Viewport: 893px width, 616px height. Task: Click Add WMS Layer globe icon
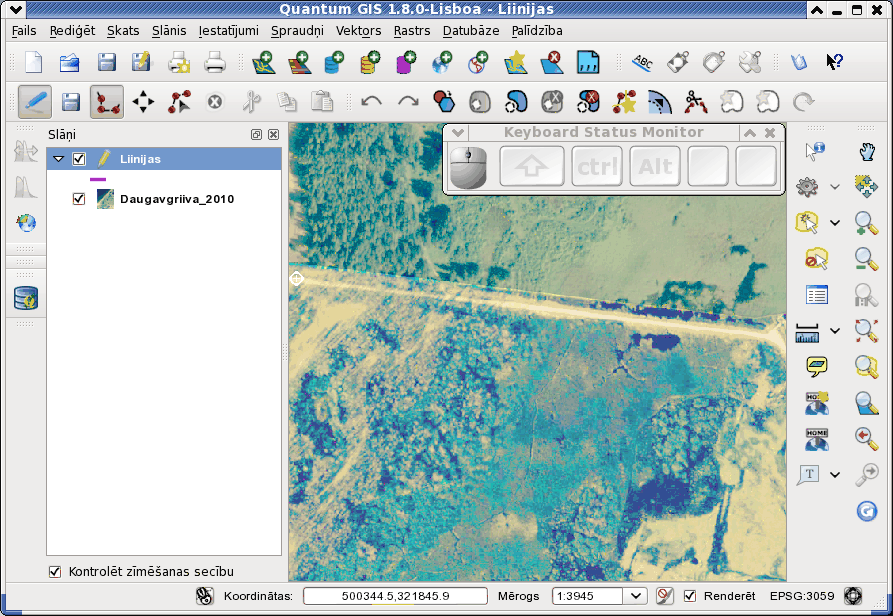(442, 62)
